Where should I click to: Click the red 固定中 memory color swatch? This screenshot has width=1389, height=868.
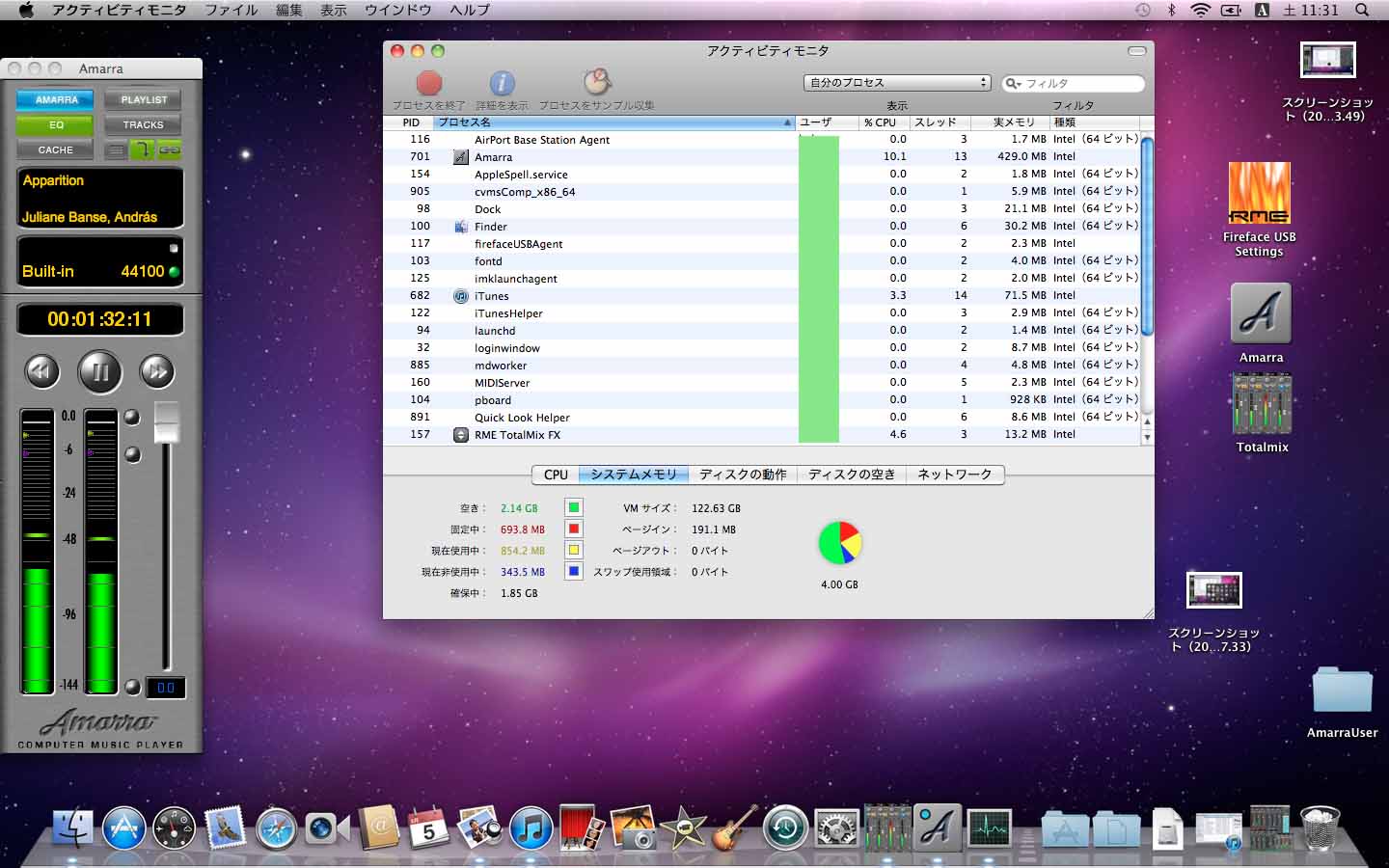point(574,529)
